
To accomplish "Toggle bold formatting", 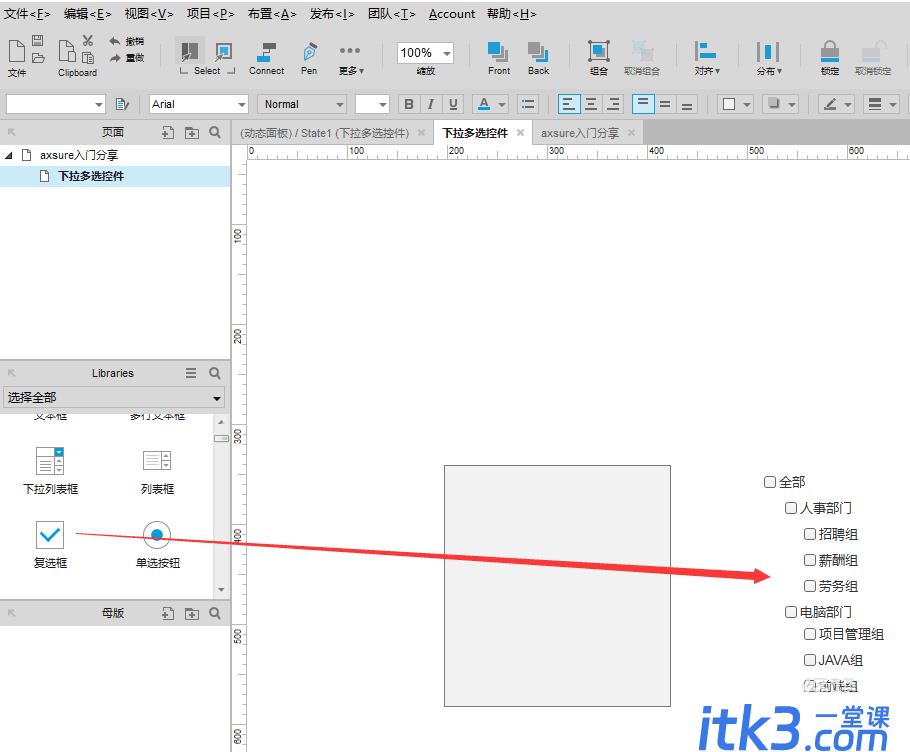I will [x=409, y=104].
